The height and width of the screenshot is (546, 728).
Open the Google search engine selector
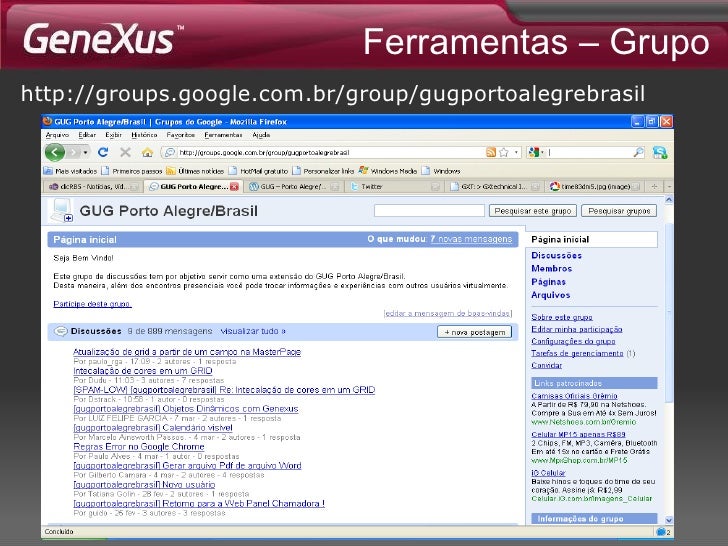click(536, 152)
